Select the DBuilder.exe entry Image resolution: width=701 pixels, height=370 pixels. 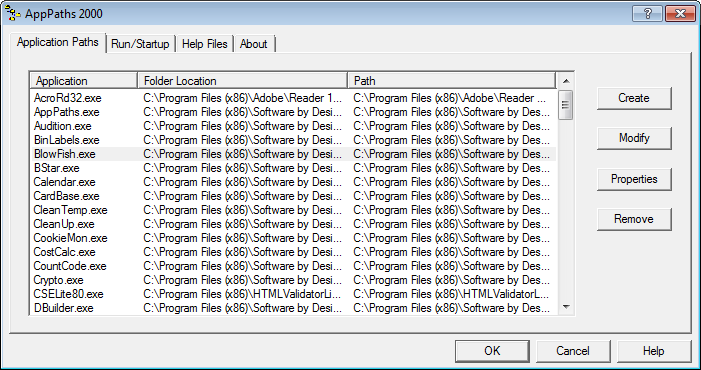(293, 308)
